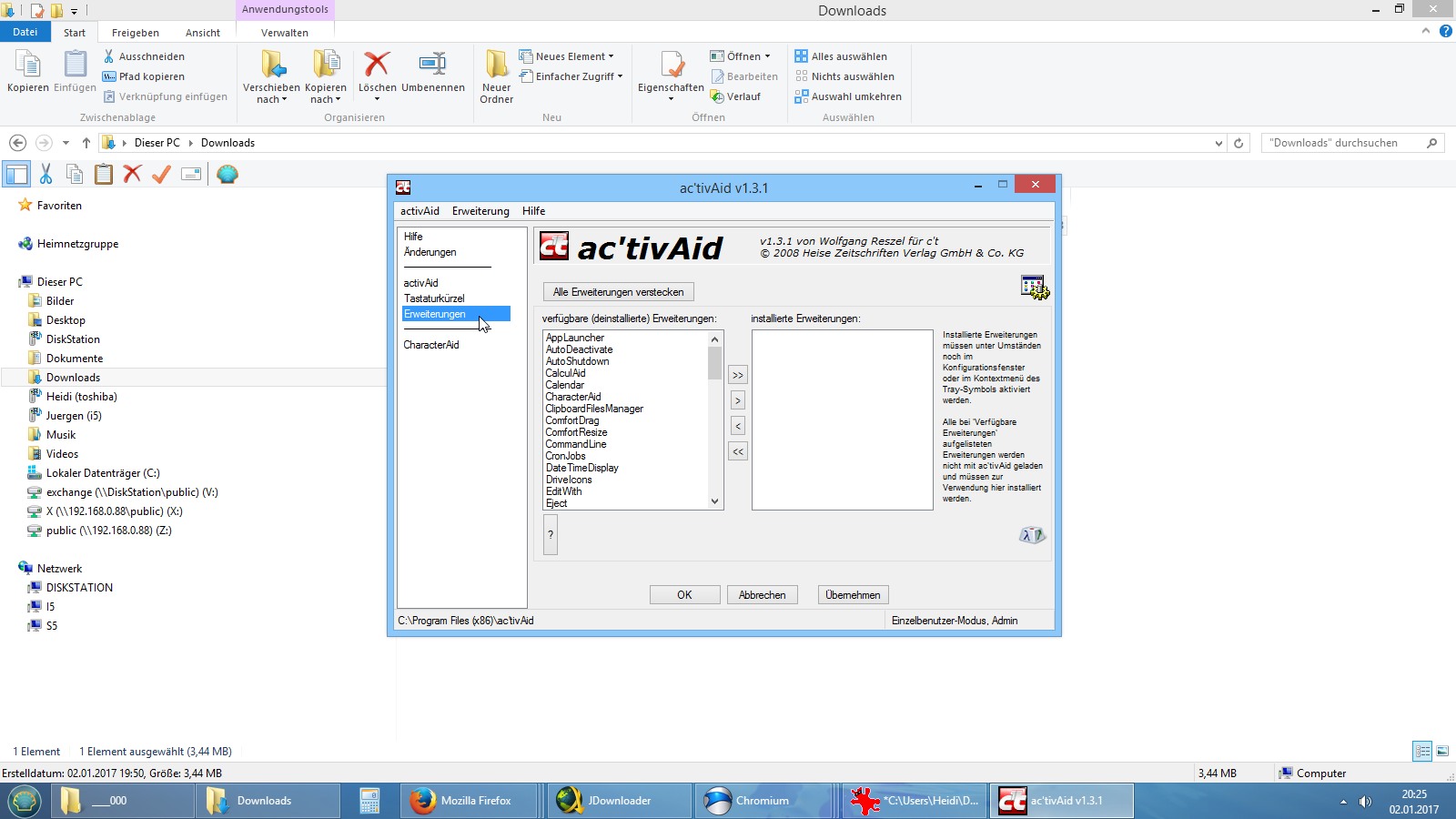Open JDownloader from the taskbar
This screenshot has width=1456, height=819.
[x=620, y=801]
